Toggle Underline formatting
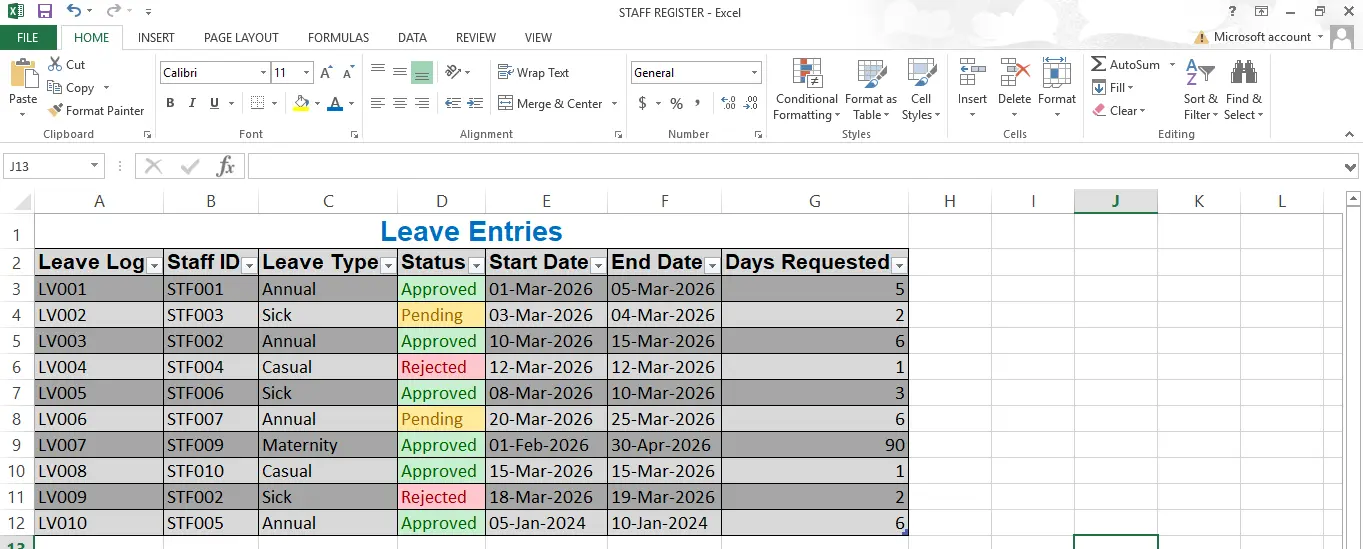The height and width of the screenshot is (549, 1363). pyautogui.click(x=214, y=103)
